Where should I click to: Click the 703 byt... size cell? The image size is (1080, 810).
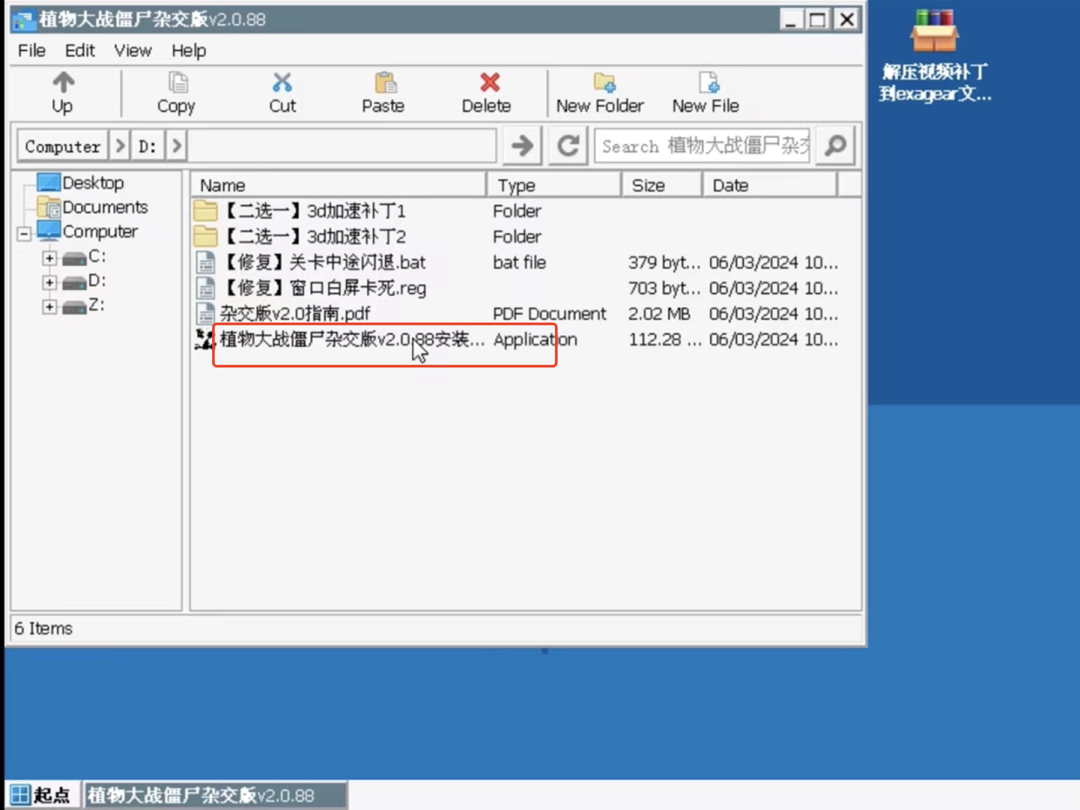(x=664, y=288)
